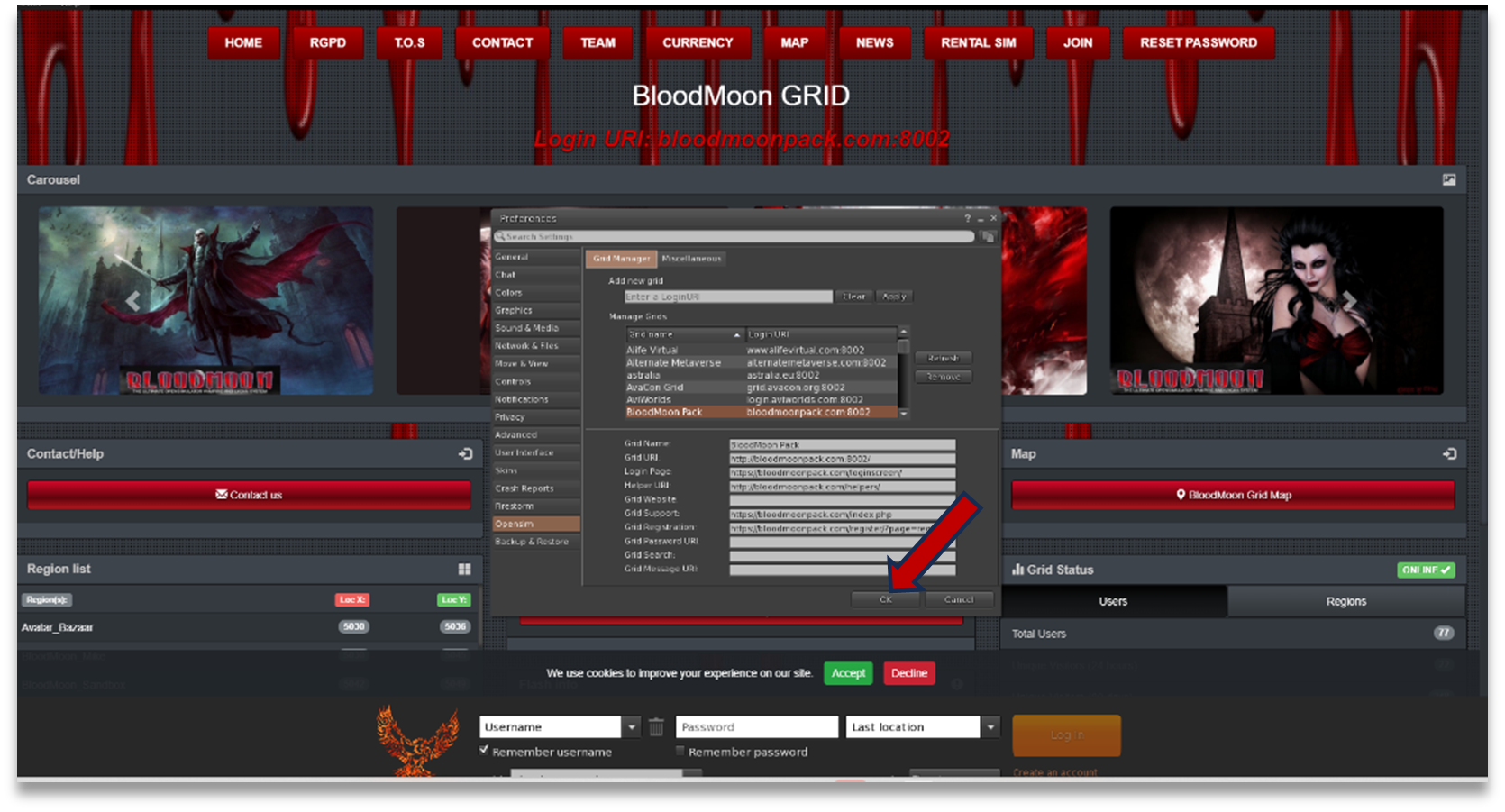This screenshot has height=812, width=1505.
Task: Go to previous carousel slide arrow
Action: [133, 301]
